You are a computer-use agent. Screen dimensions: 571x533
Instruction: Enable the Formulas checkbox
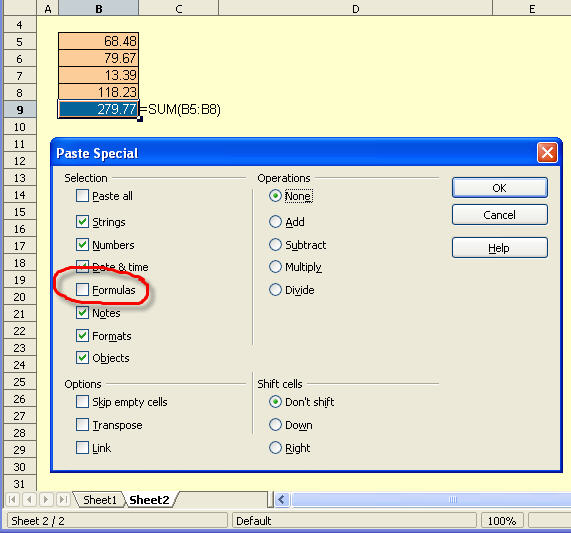[82, 290]
